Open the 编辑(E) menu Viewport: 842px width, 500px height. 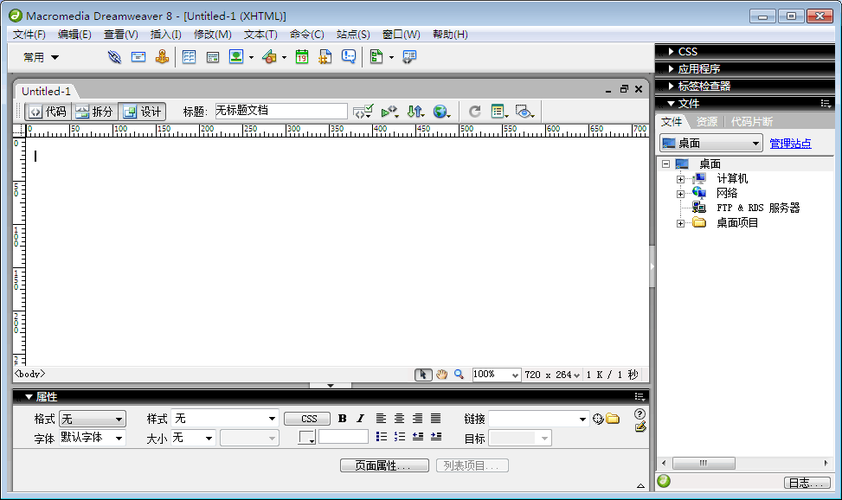[x=75, y=34]
